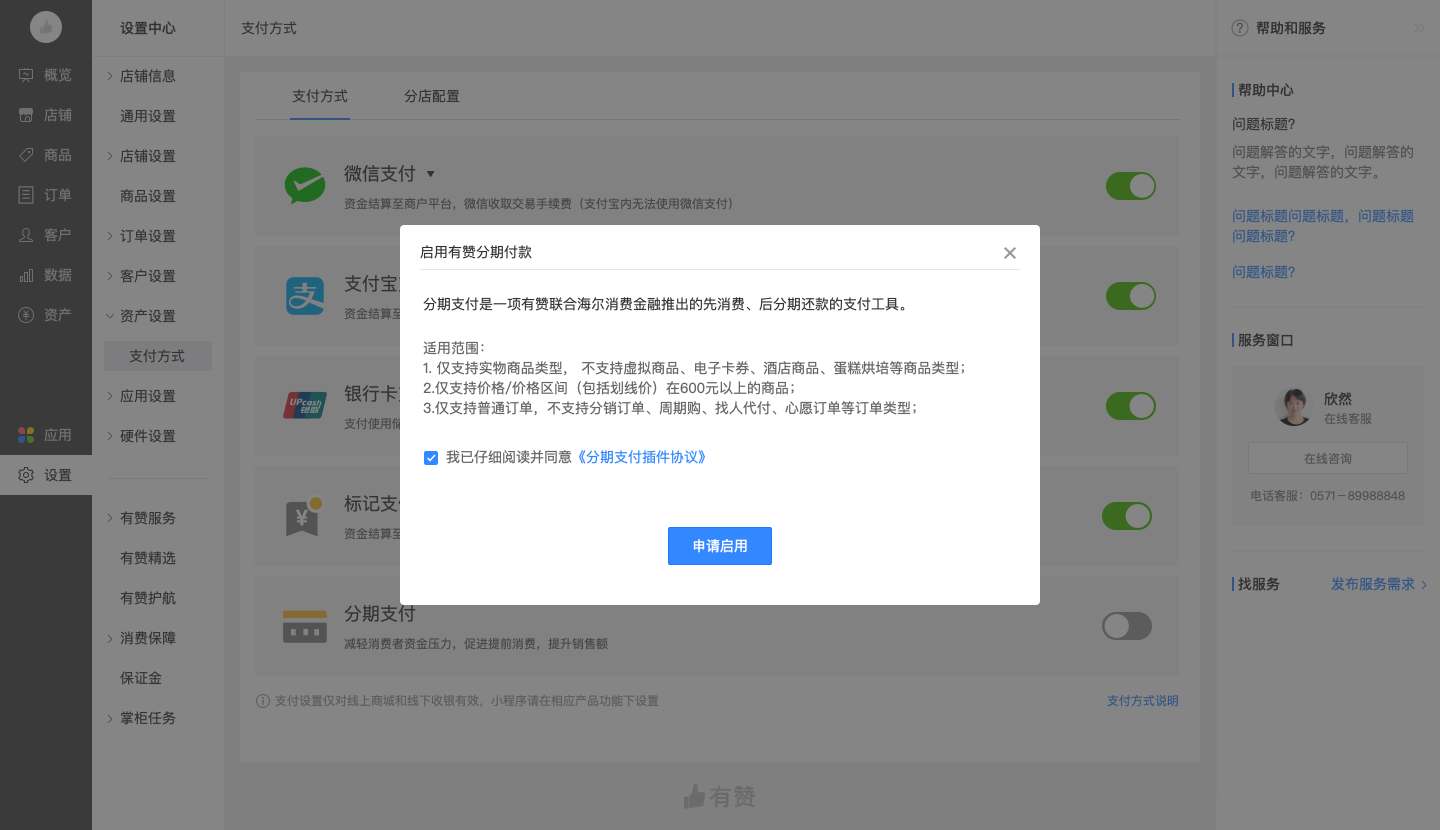Screen dimensions: 1440x830
Task: Click the WeChat Pay green logo
Action: pos(305,185)
